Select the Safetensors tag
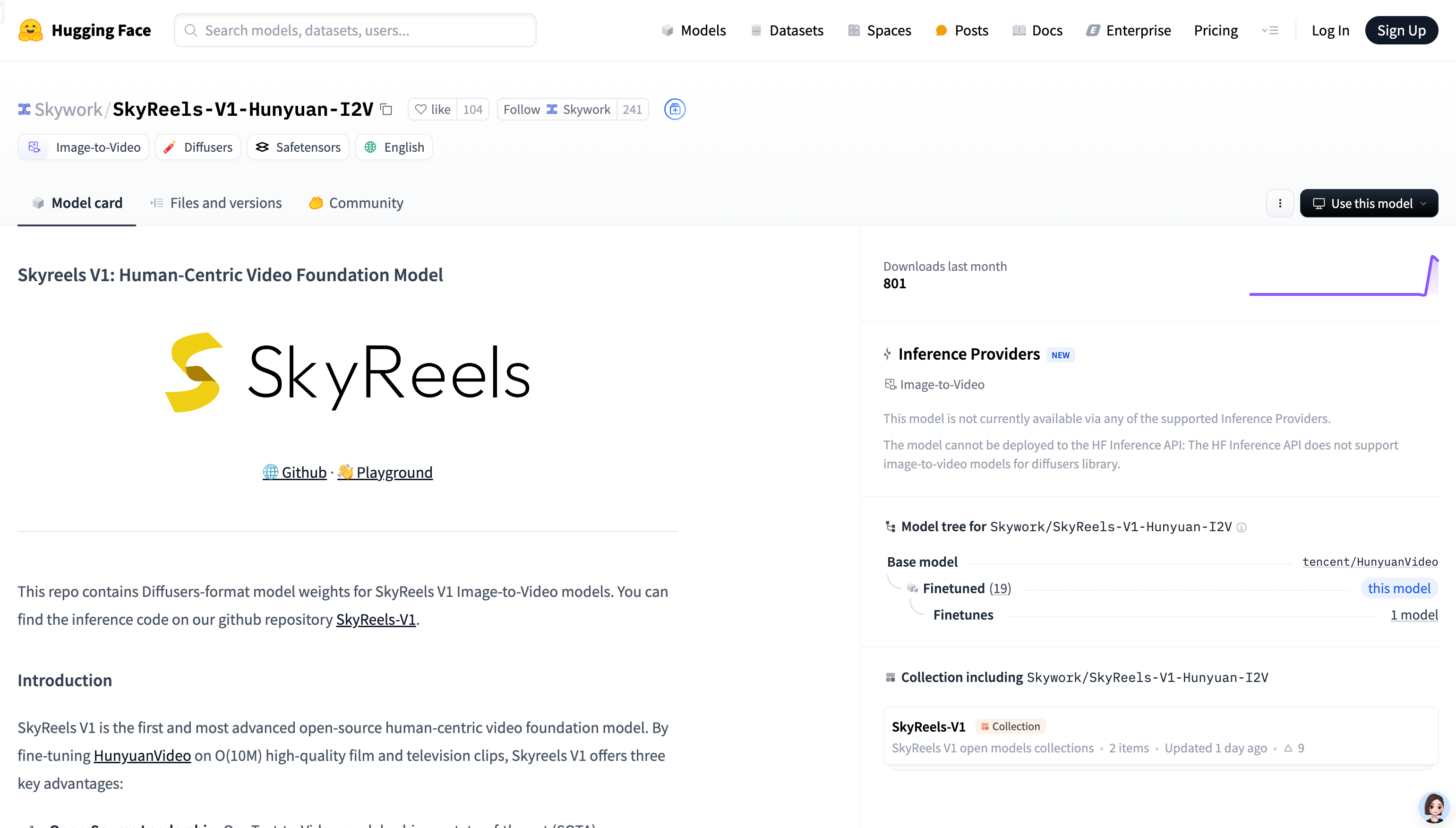Screen dimensions: 1456x828 pos(298,147)
